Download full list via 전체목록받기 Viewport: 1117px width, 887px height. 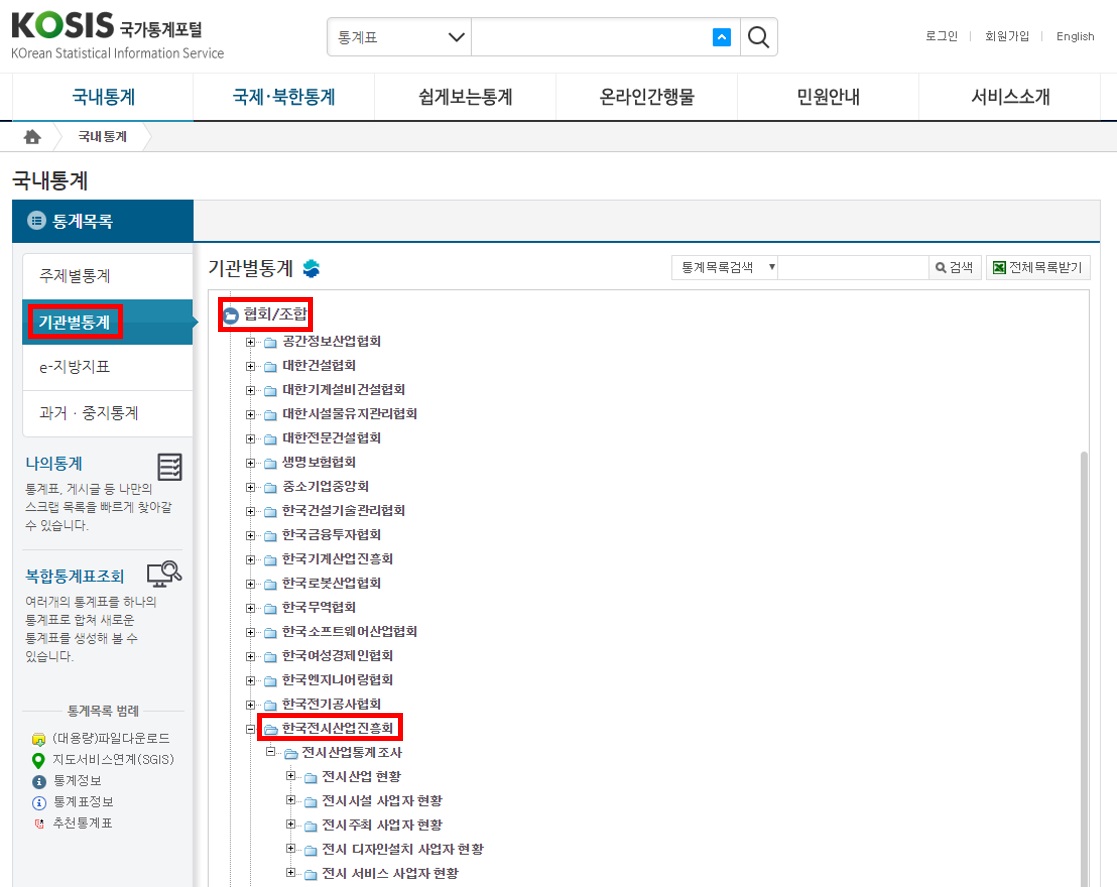pyautogui.click(x=1038, y=267)
